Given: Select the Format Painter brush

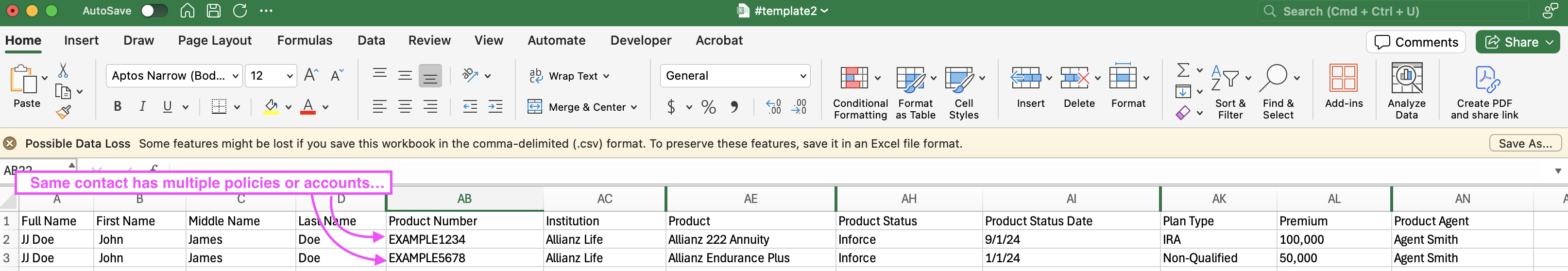Looking at the screenshot, I should point(63,111).
